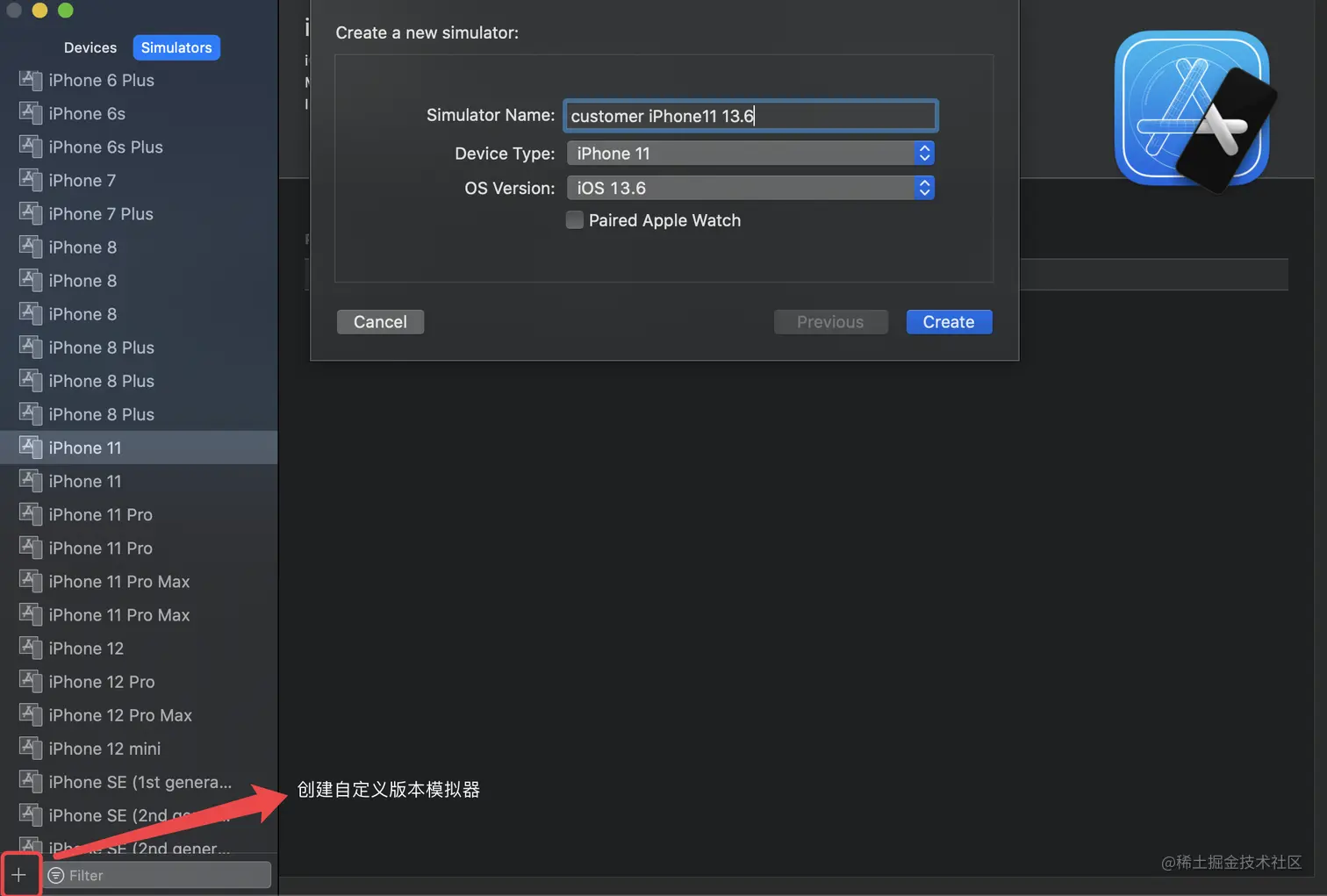Enable the Paired Apple Watch checkbox
This screenshot has height=896, width=1327.
(575, 220)
